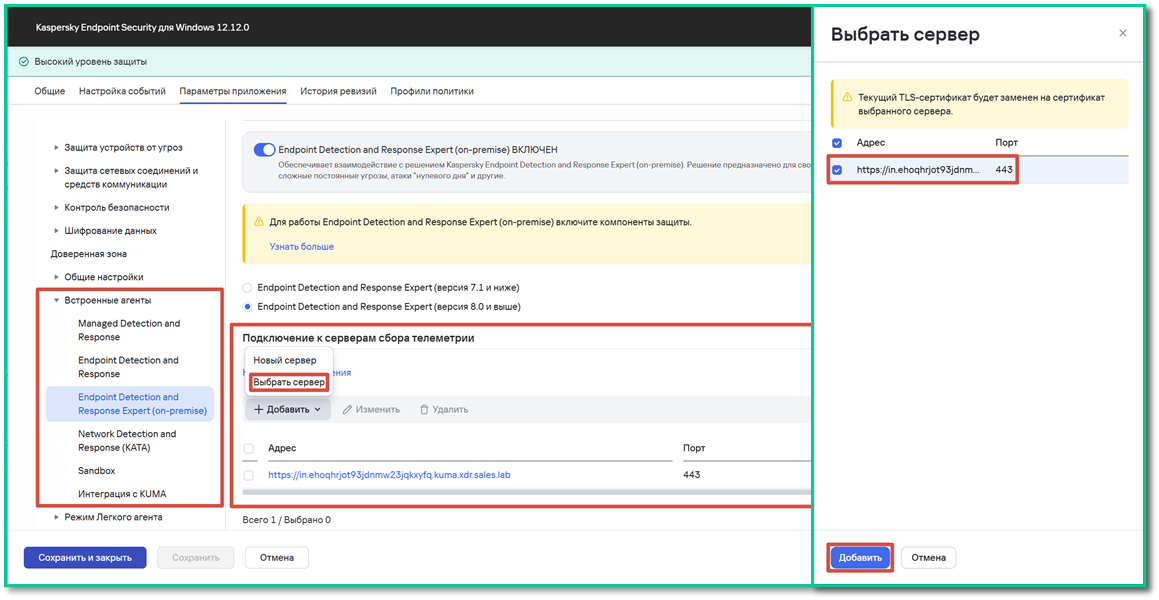Check the select-all box in the telemetry server table
This screenshot has width=1159, height=600.
pos(248,449)
